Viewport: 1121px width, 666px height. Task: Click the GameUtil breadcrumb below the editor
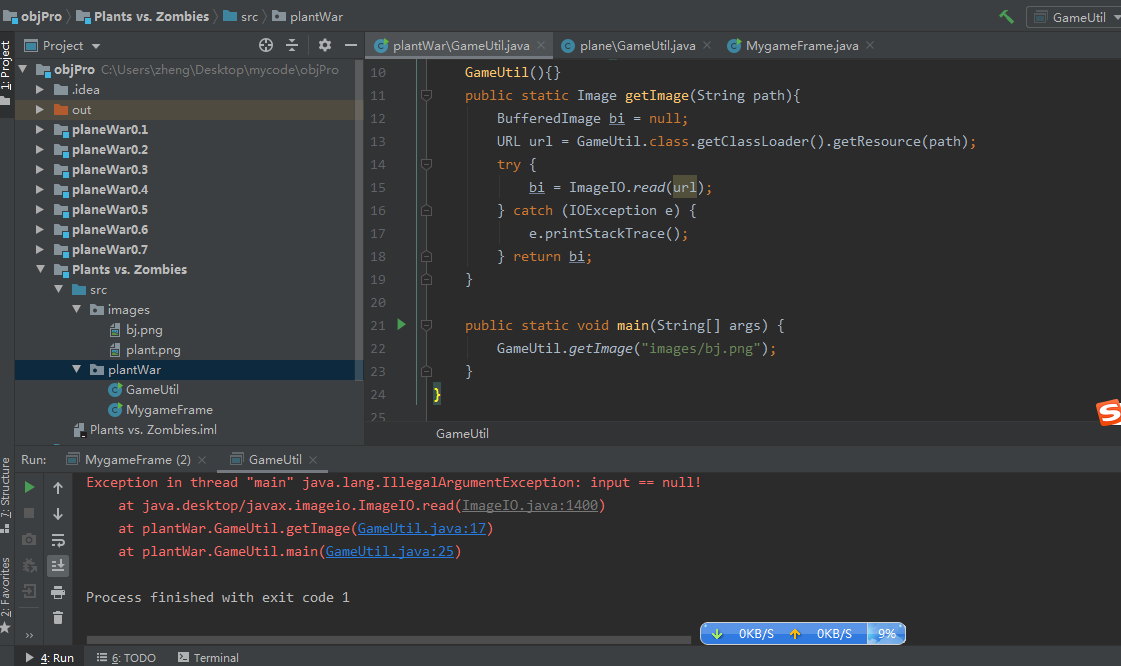[463, 434]
